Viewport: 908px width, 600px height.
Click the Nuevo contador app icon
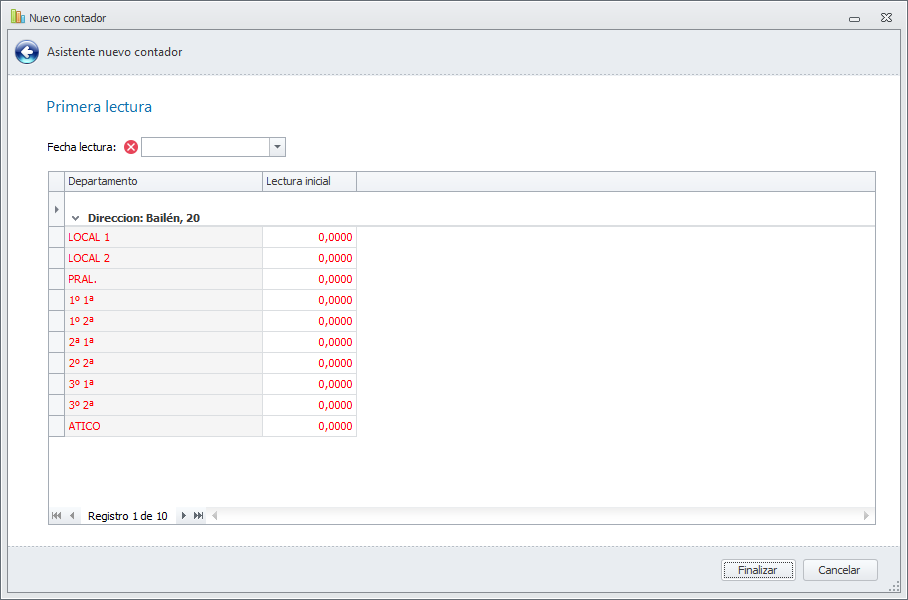click(x=18, y=17)
